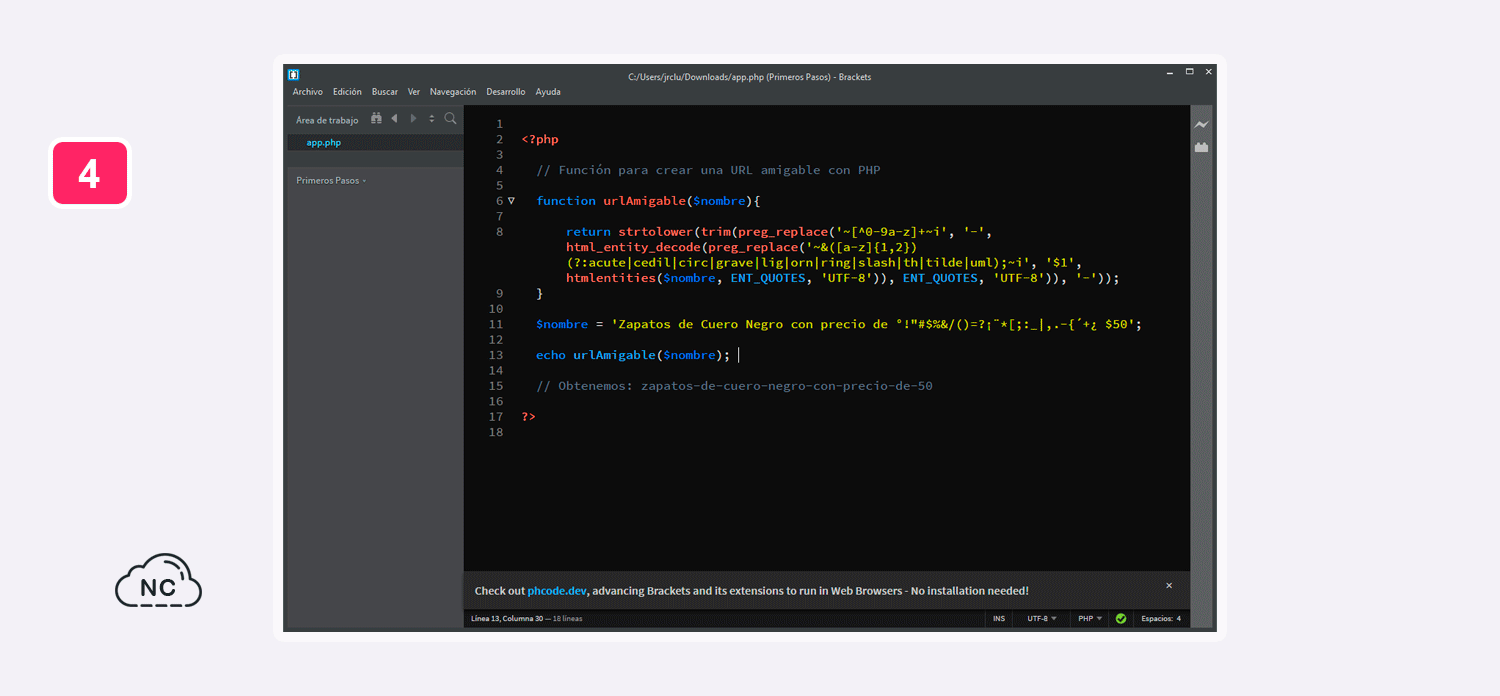1500x696 pixels.
Task: Click the indentation size value 4
Action: 1179,619
